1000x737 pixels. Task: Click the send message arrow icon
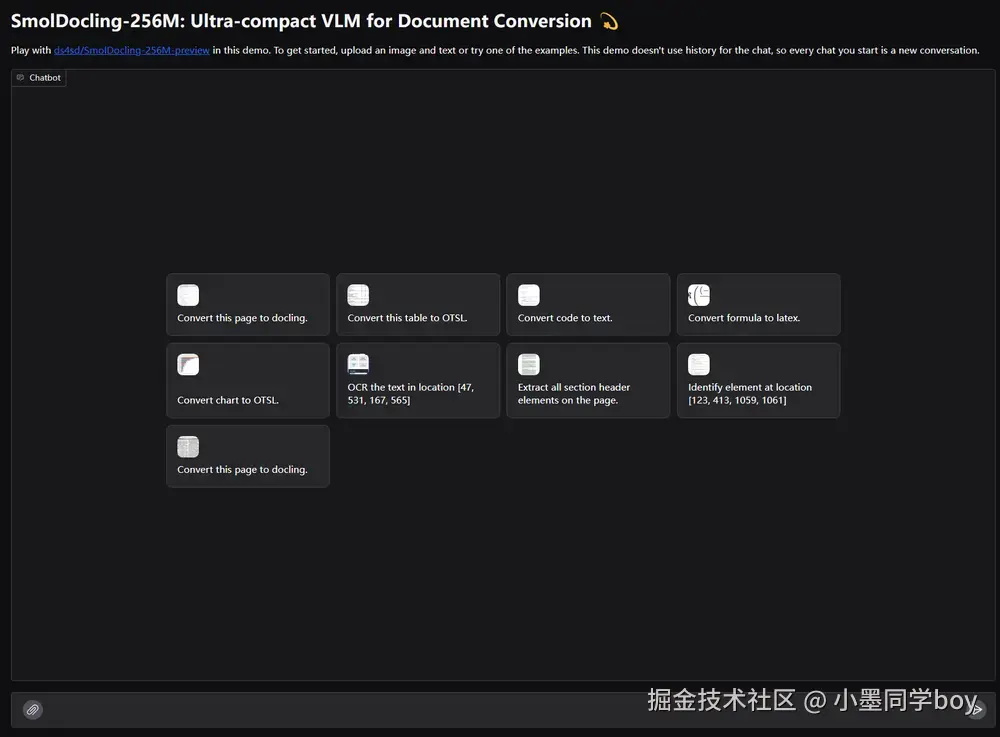[x=976, y=710]
